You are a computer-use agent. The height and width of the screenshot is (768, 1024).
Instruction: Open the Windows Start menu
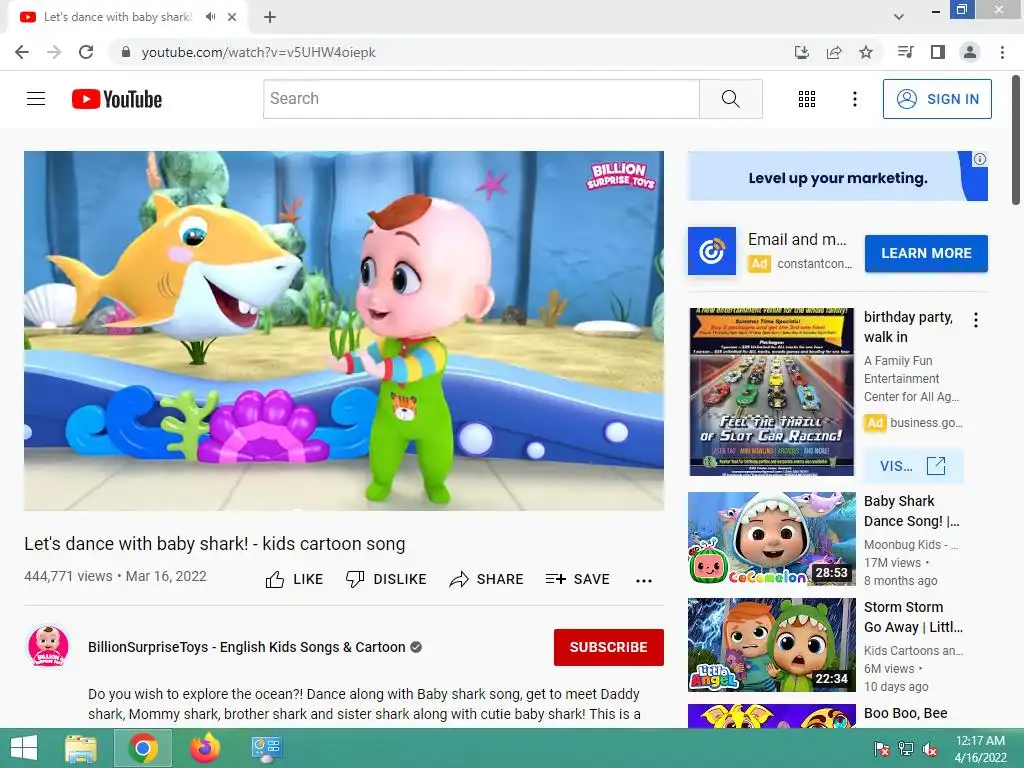tap(24, 748)
